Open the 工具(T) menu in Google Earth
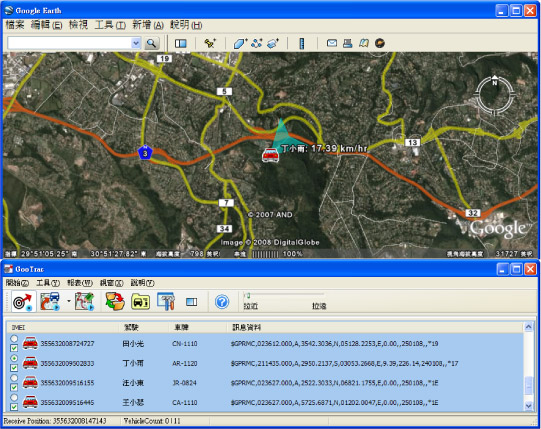The width and height of the screenshot is (541, 429). (x=110, y=25)
